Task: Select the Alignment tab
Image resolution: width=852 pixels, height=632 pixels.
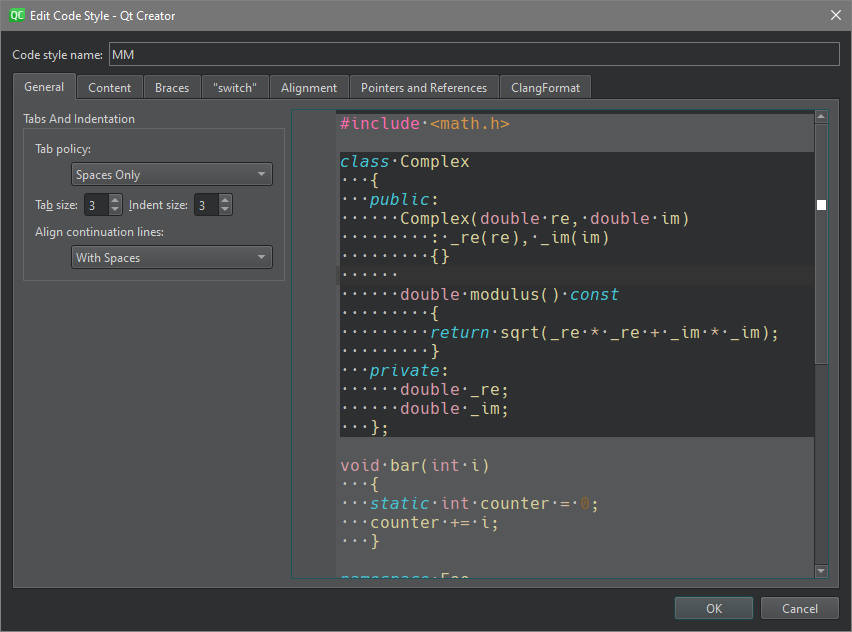Action: click(309, 88)
